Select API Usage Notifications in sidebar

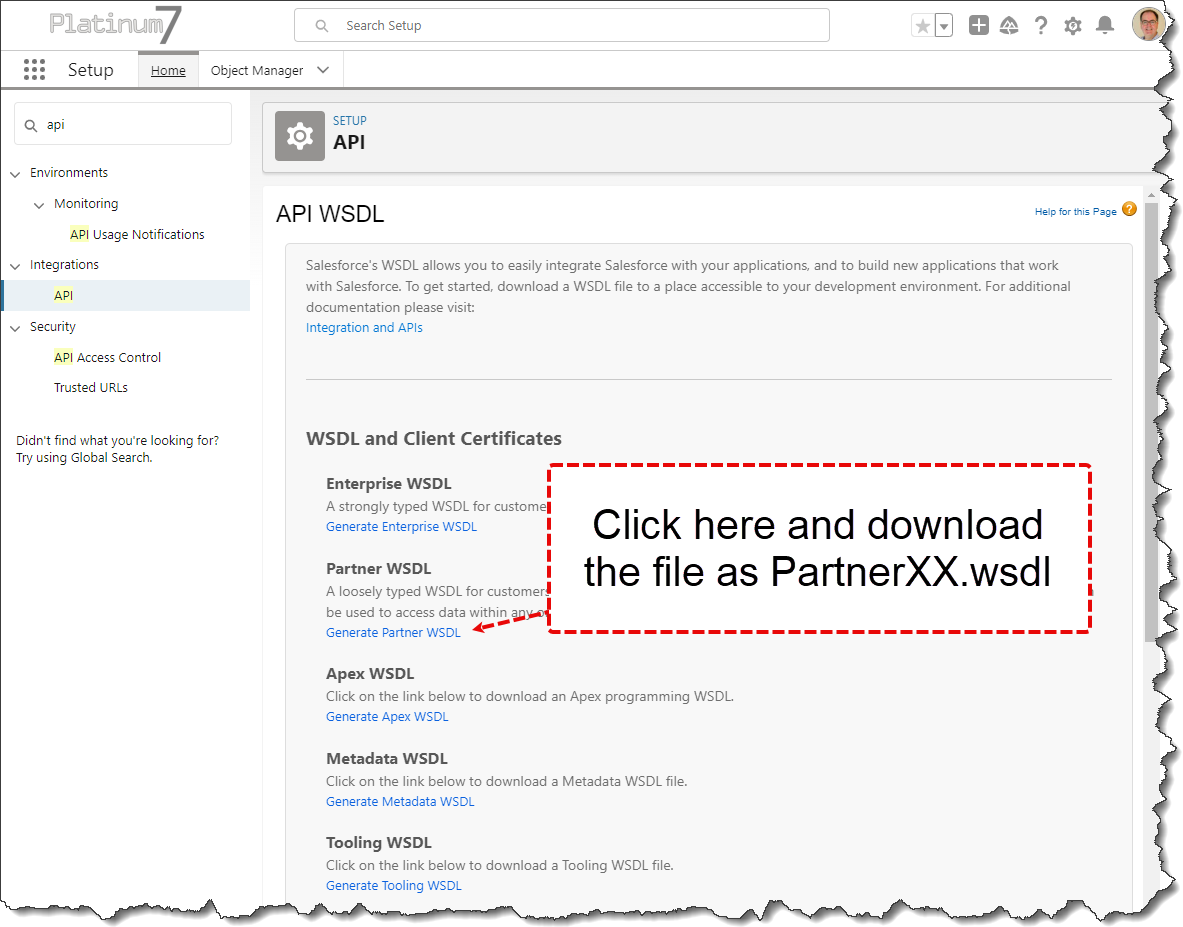click(x=137, y=233)
